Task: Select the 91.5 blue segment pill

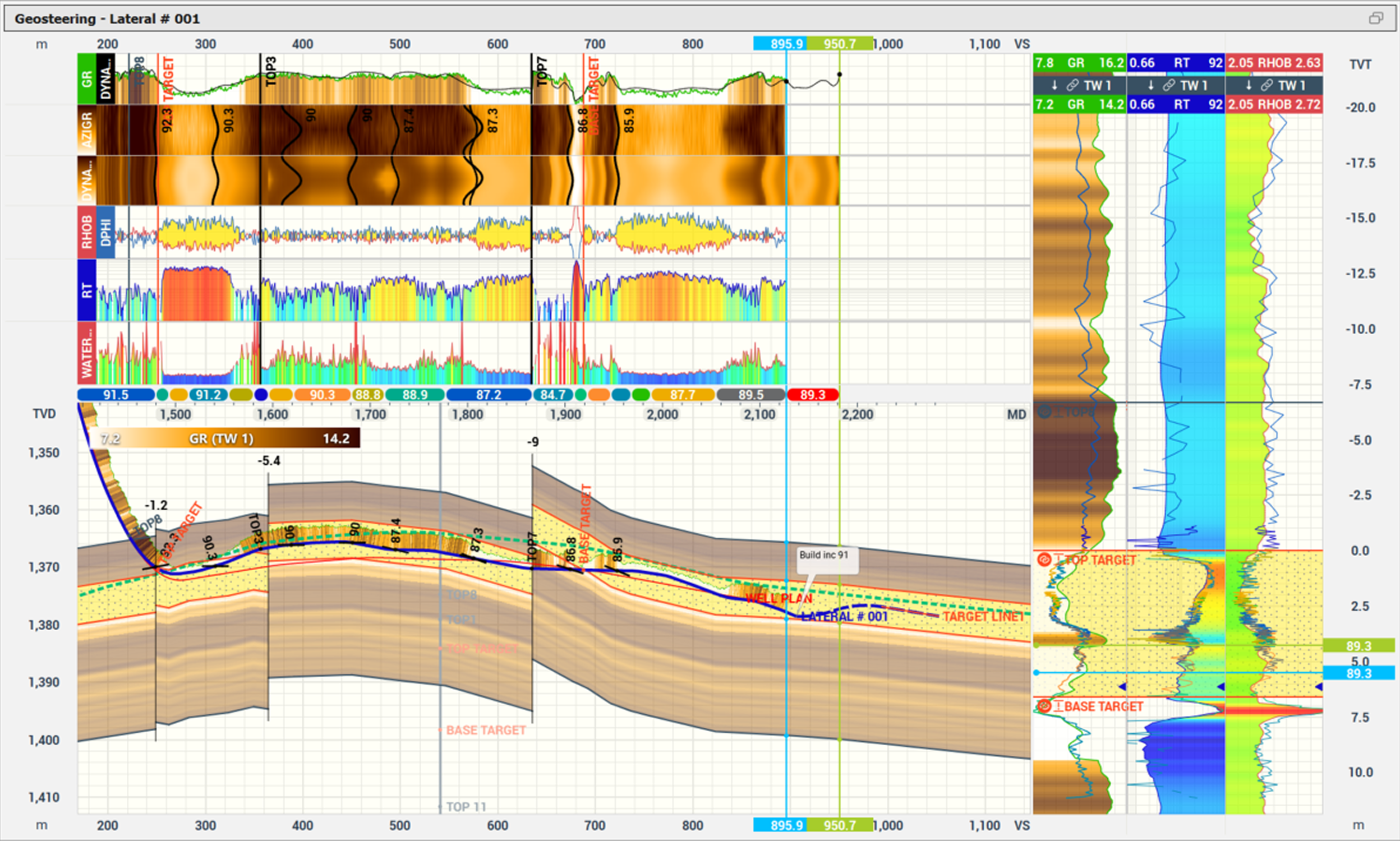Action: 116,395
